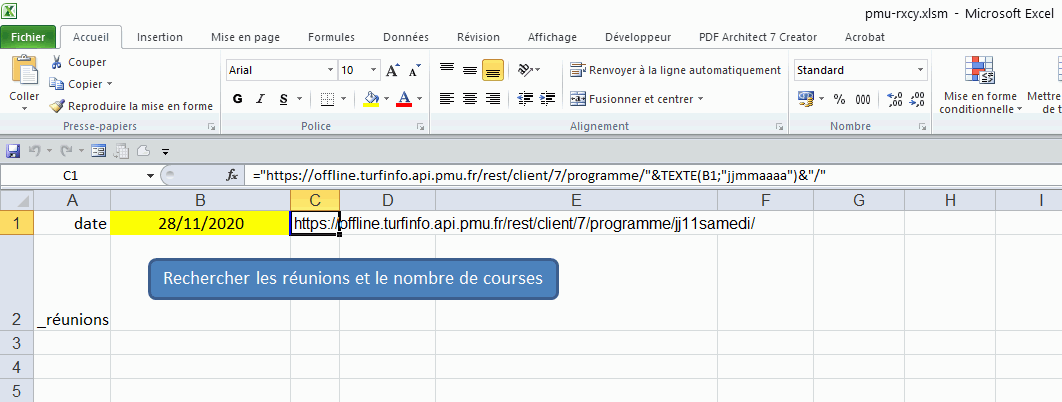1062x402 pixels.
Task: Align cell content to the middle
Action: [x=470, y=69]
